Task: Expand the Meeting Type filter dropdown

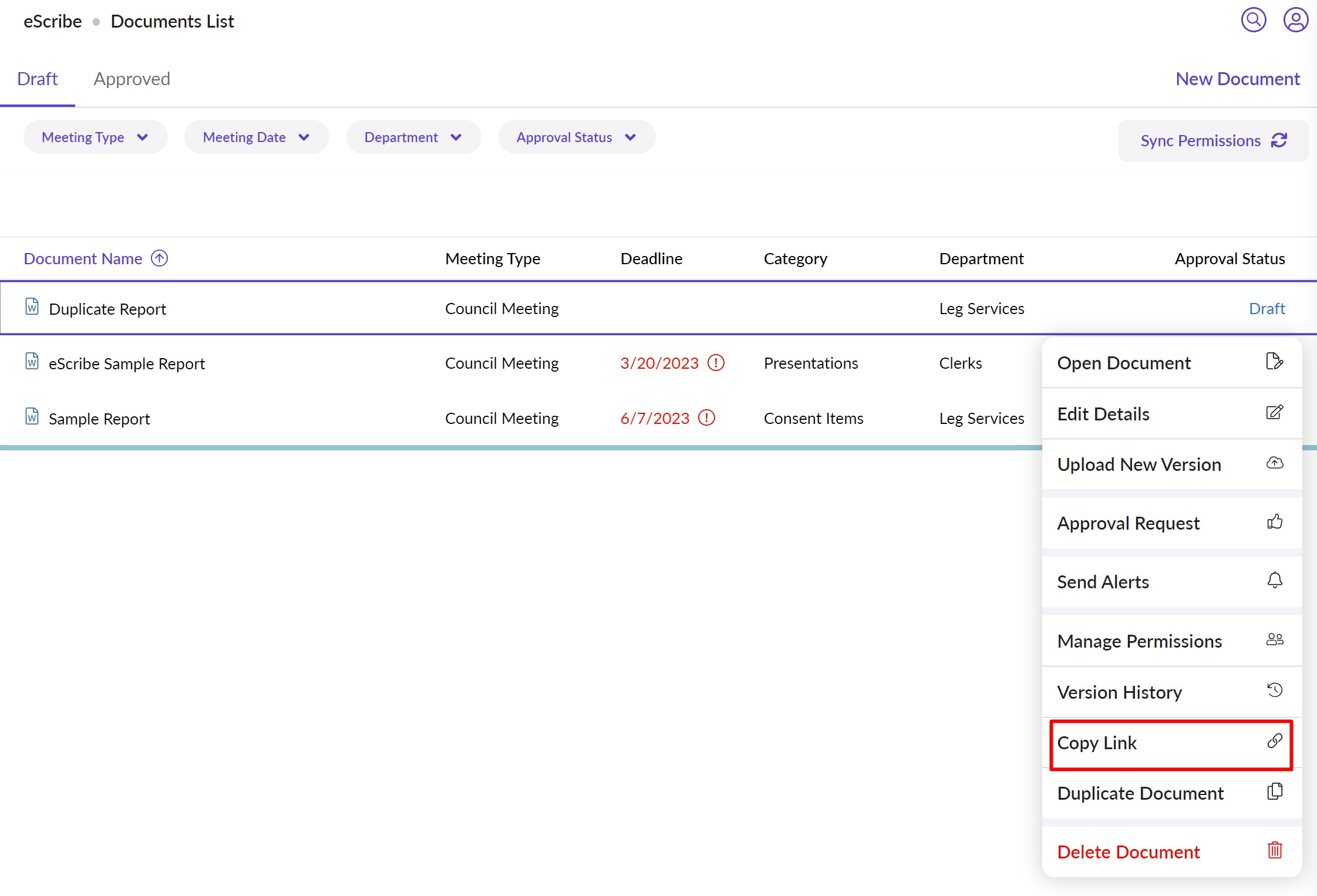Action: click(x=95, y=137)
